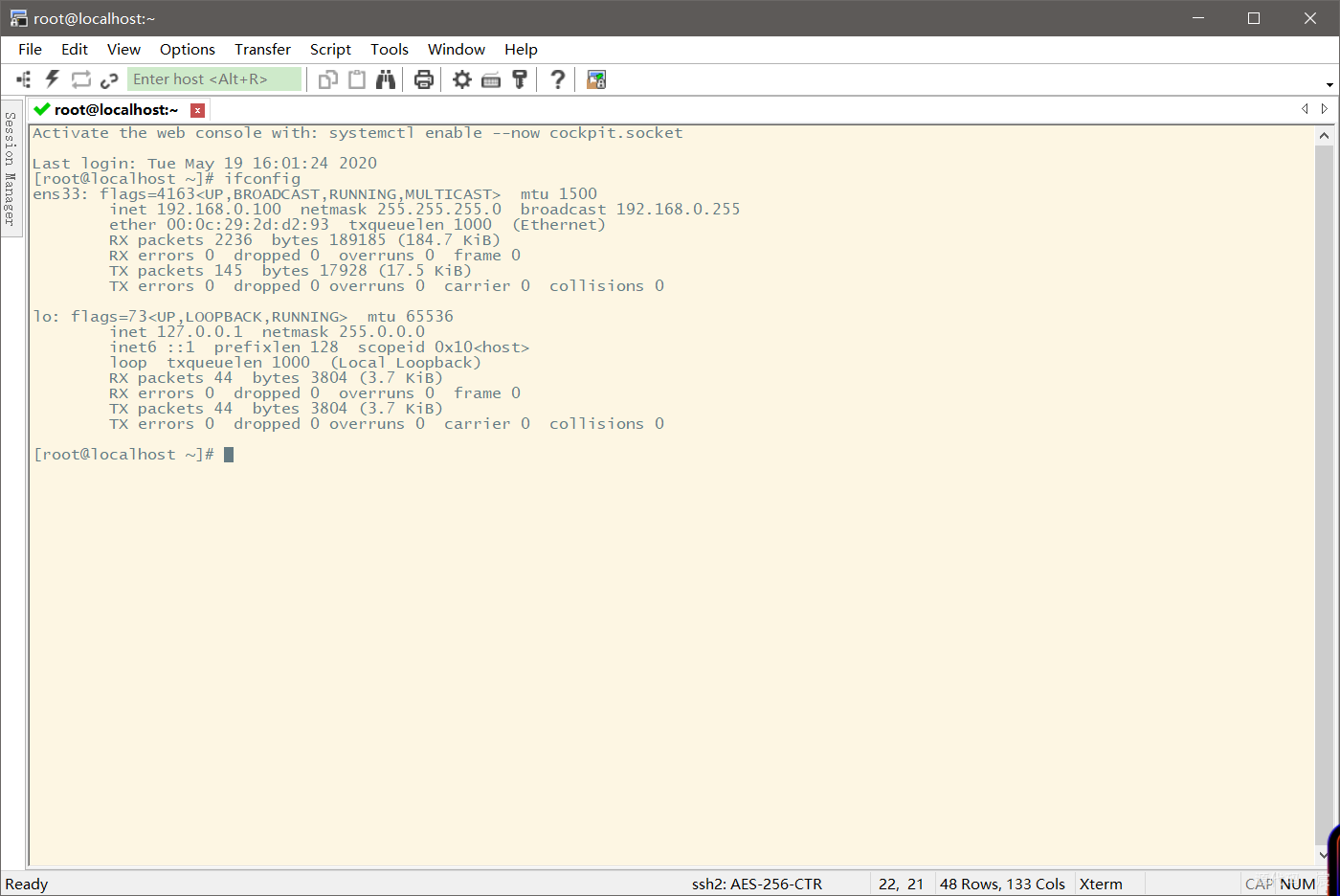Image resolution: width=1340 pixels, height=896 pixels.
Task: Click the cursor position '22, 21' in the status bar
Action: [902, 885]
